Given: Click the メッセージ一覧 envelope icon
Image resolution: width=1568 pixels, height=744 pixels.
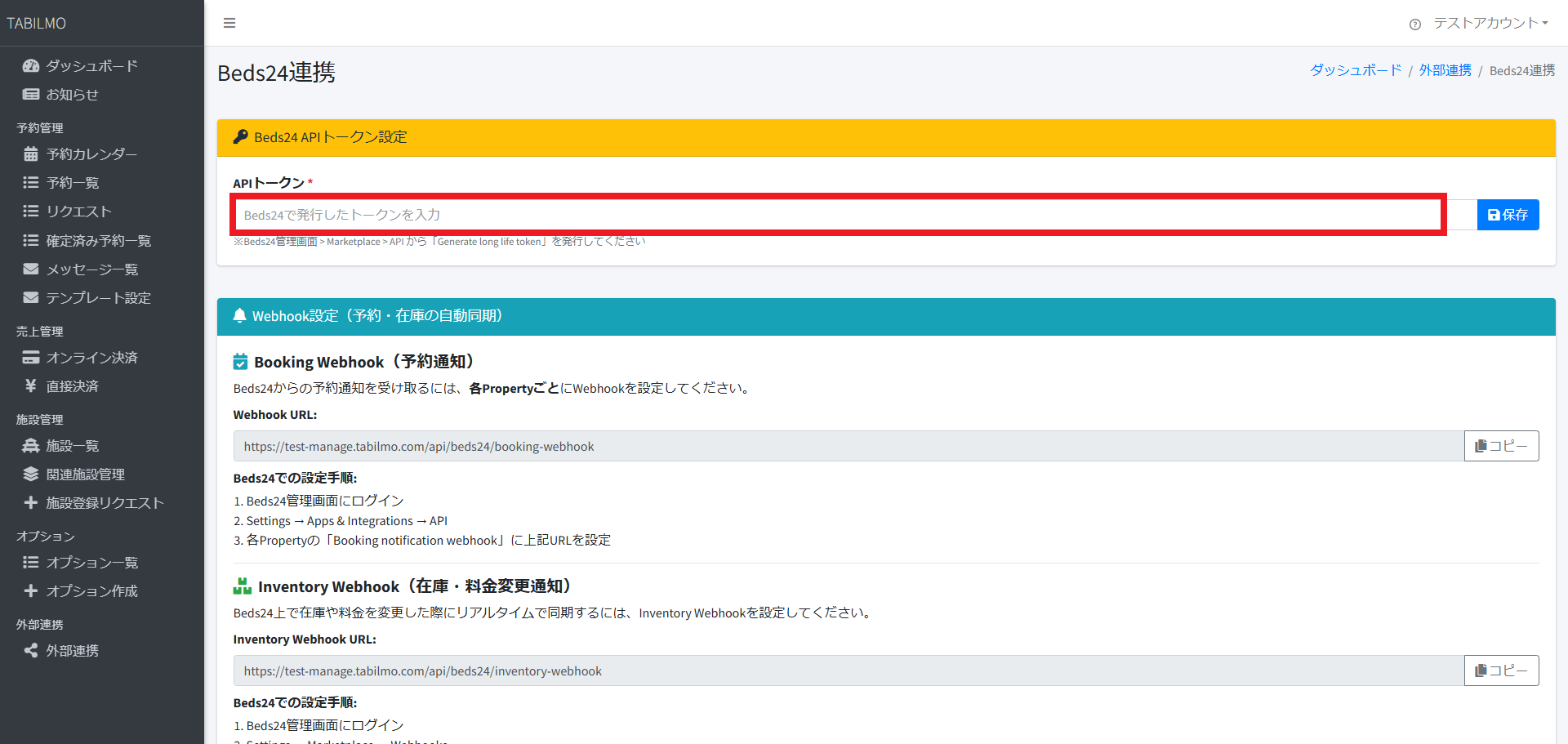Looking at the screenshot, I should point(31,269).
